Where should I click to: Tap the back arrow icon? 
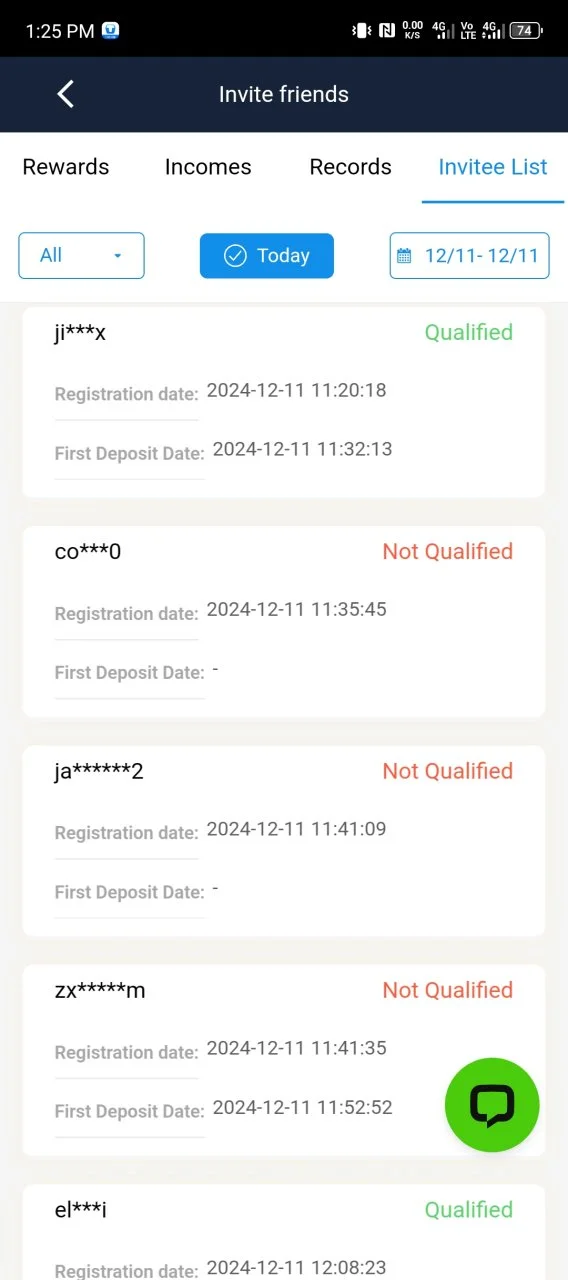coord(66,94)
